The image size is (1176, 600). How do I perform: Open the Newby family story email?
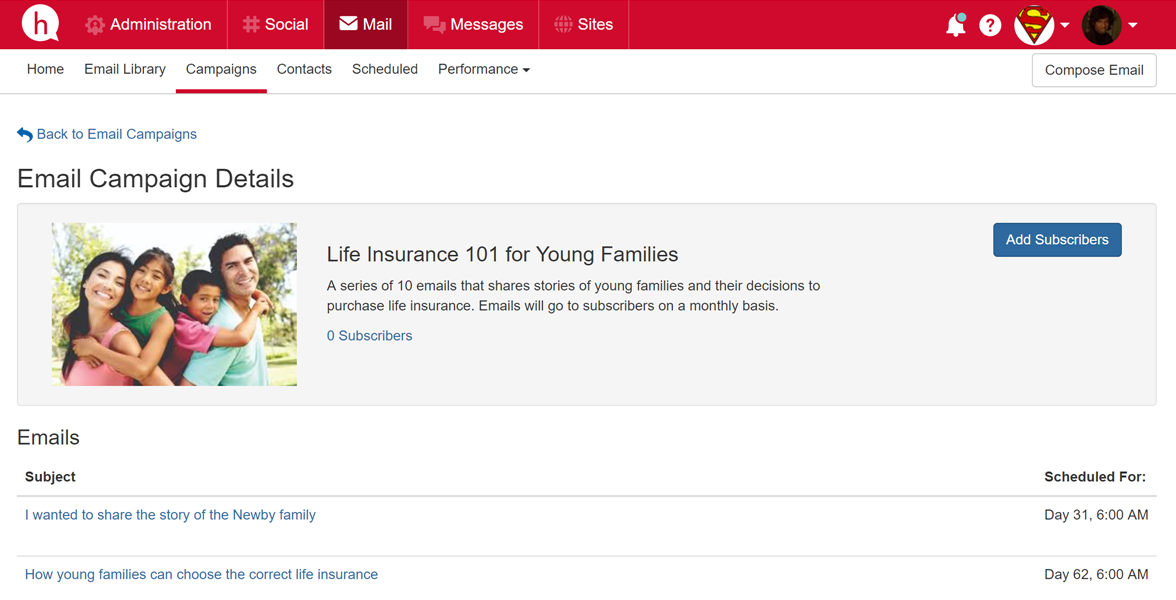170,515
